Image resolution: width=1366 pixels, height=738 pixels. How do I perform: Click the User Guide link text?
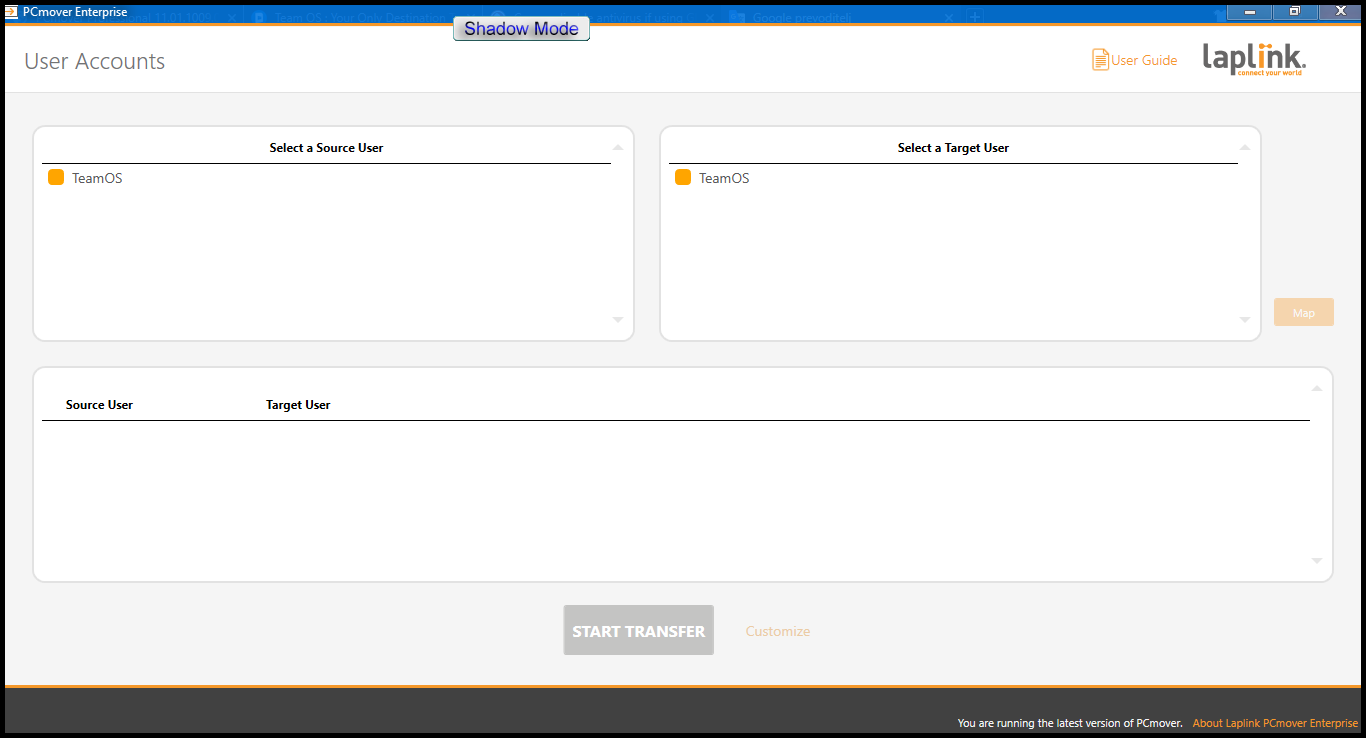coord(1144,60)
